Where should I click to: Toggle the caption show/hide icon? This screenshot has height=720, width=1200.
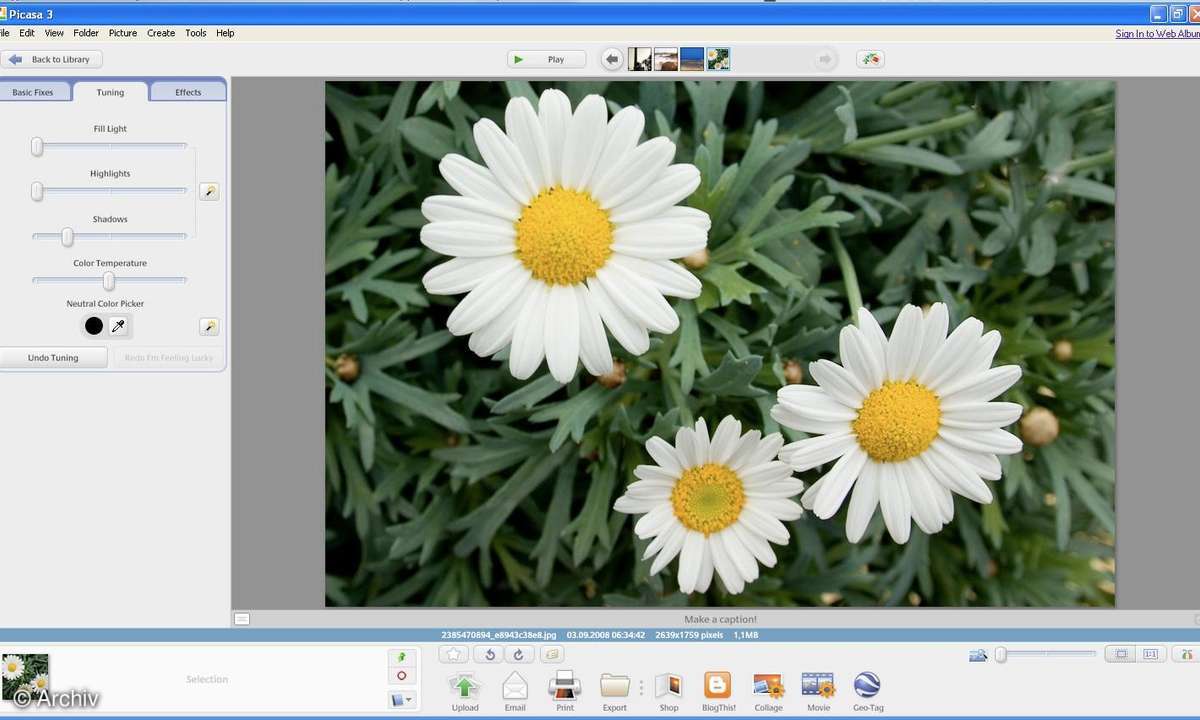pos(241,619)
